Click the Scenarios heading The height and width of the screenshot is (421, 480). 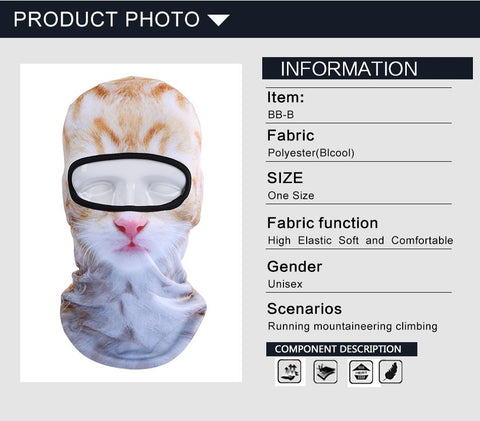pos(304,309)
